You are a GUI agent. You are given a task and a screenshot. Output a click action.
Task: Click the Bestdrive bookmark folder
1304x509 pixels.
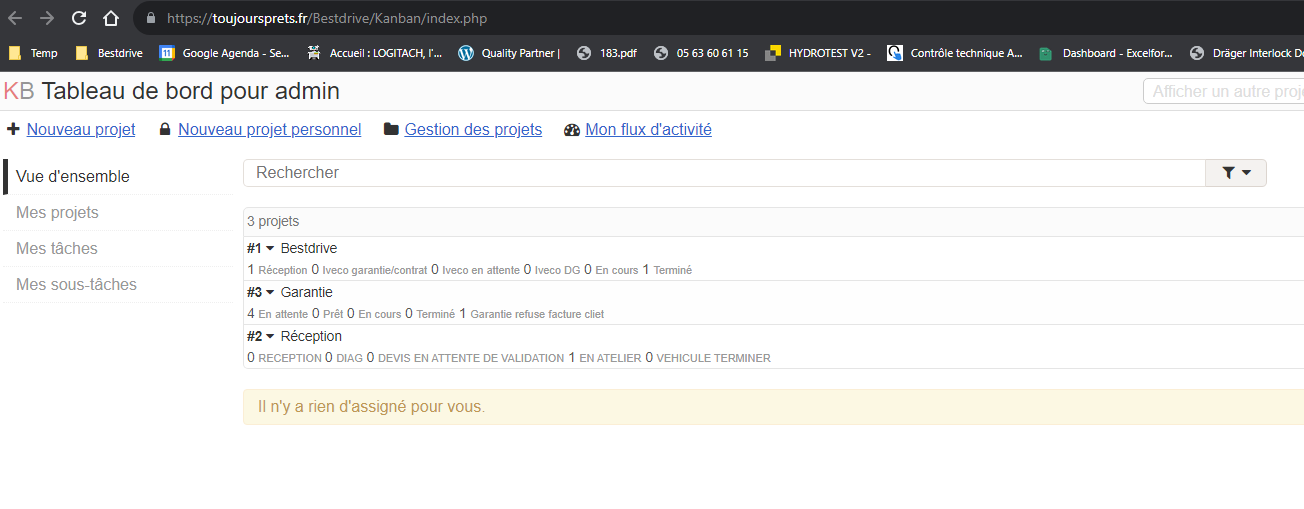(109, 53)
